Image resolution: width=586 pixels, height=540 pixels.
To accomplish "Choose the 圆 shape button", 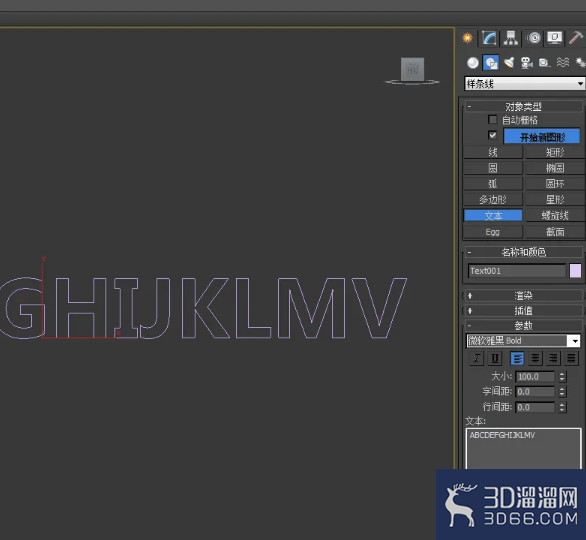I will tap(493, 168).
